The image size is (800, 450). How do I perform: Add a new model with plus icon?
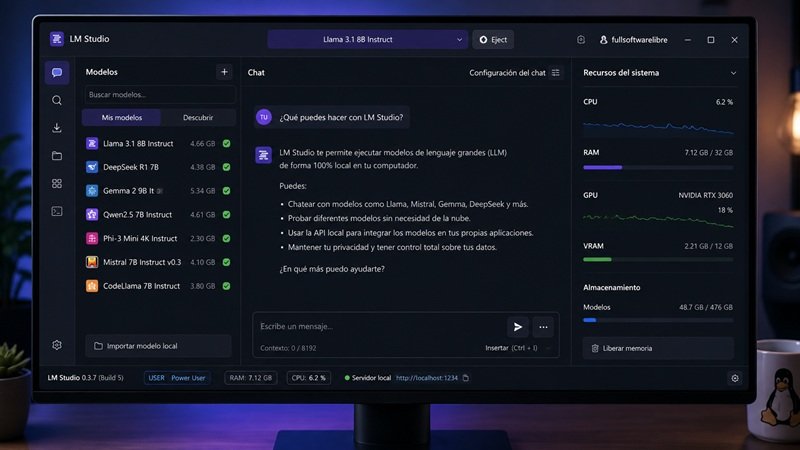pos(224,72)
